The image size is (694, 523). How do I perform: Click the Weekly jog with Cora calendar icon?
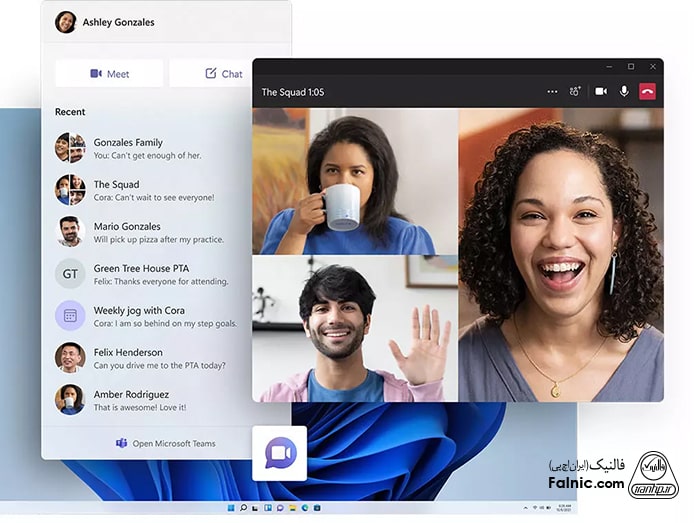[x=70, y=316]
